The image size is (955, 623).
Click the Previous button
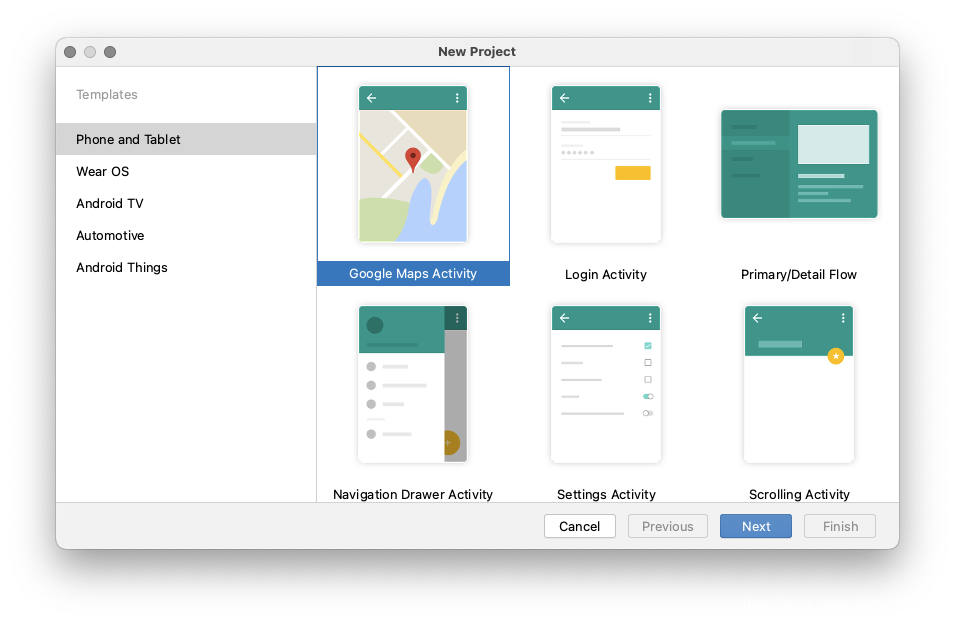point(667,526)
